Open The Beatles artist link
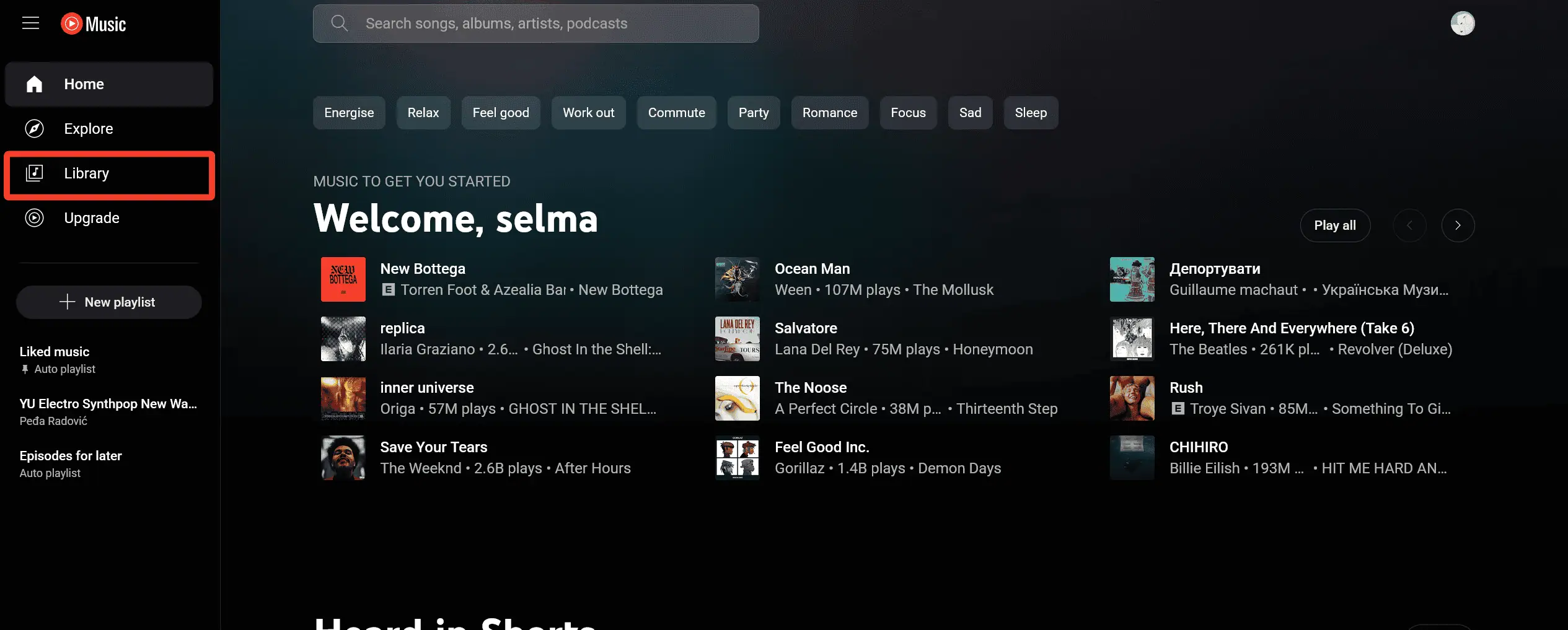 (x=1209, y=349)
